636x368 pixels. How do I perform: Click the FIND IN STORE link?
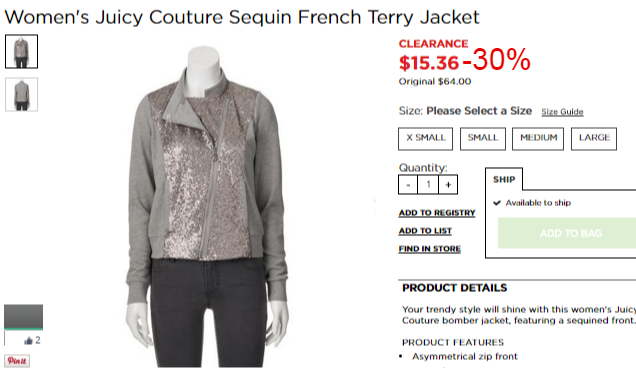[430, 249]
